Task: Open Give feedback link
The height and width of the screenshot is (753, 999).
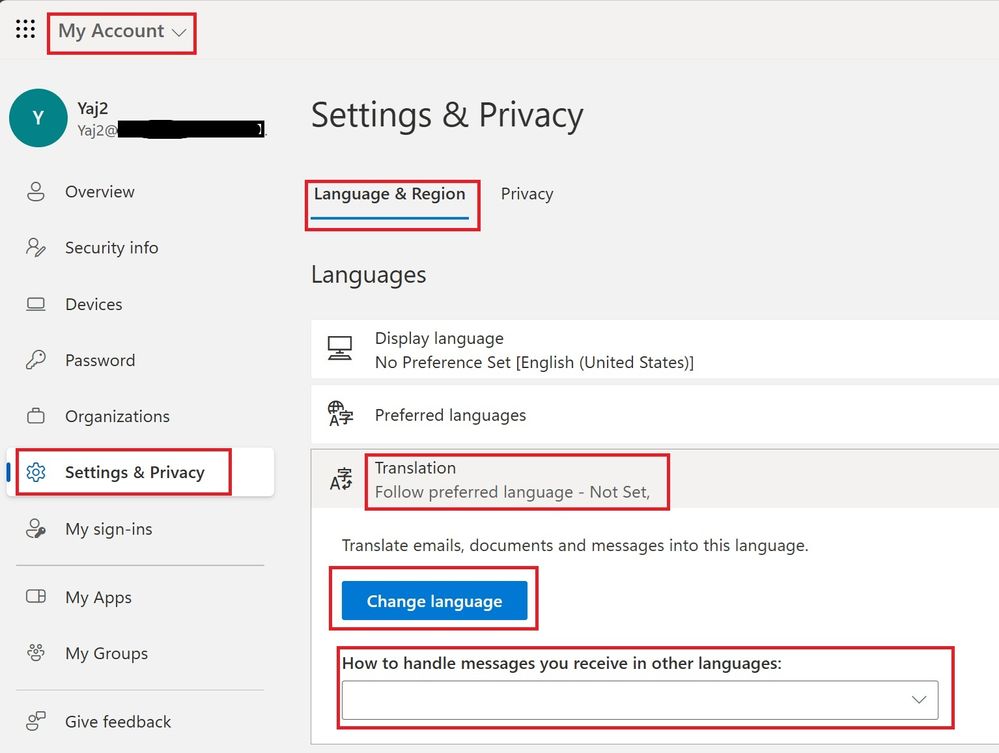Action: pos(118,721)
